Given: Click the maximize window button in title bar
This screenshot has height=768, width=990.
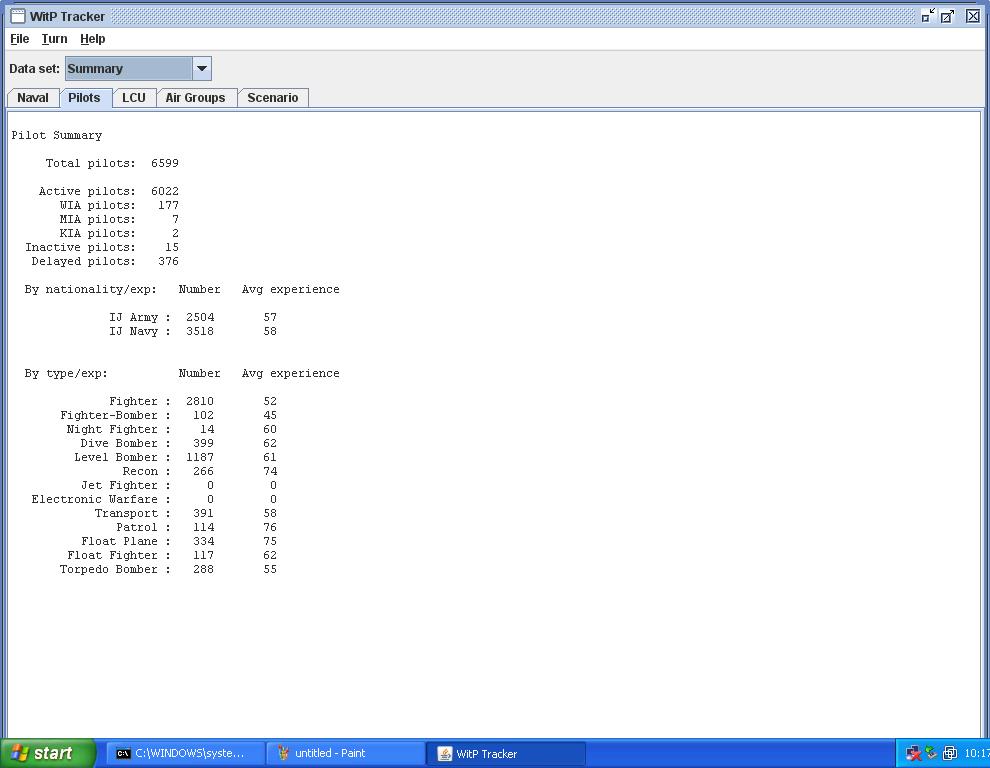Looking at the screenshot, I should point(948,16).
